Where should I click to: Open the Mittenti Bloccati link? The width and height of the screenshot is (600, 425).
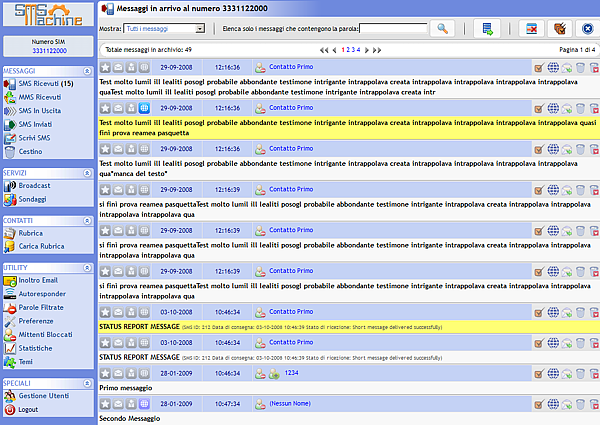[46, 335]
